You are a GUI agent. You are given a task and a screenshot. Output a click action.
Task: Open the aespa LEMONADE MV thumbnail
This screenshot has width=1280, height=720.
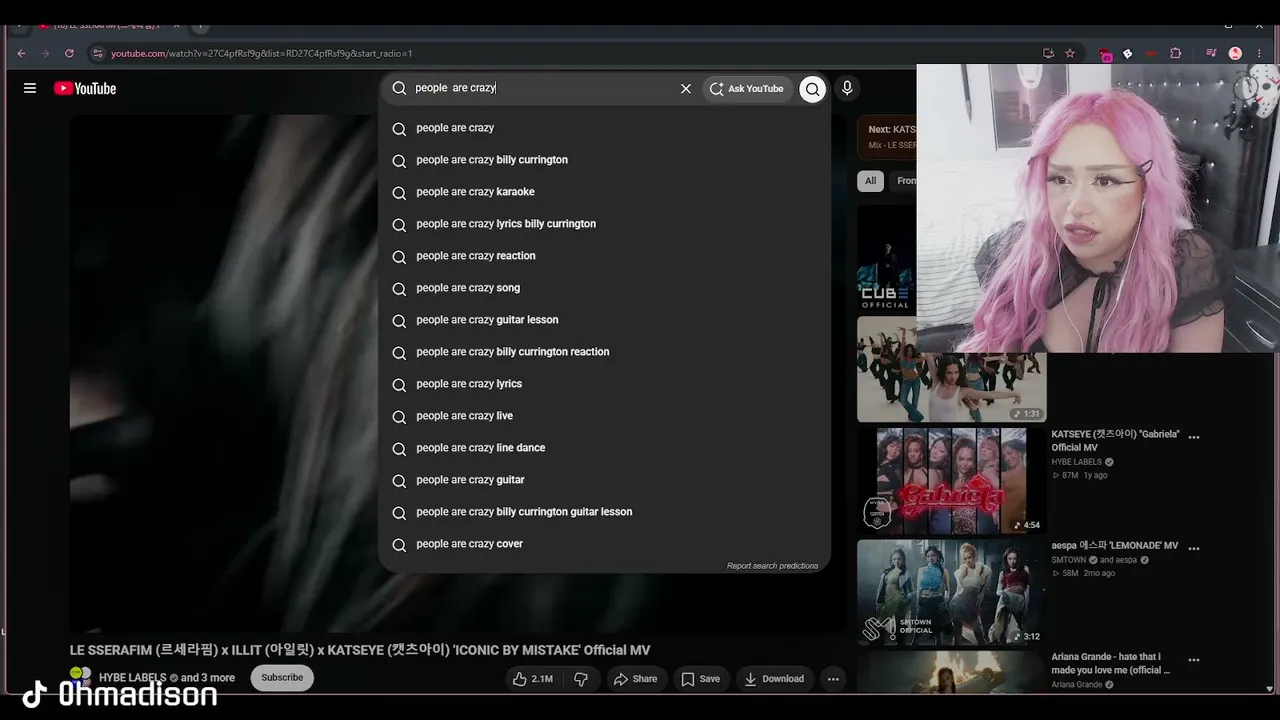951,592
